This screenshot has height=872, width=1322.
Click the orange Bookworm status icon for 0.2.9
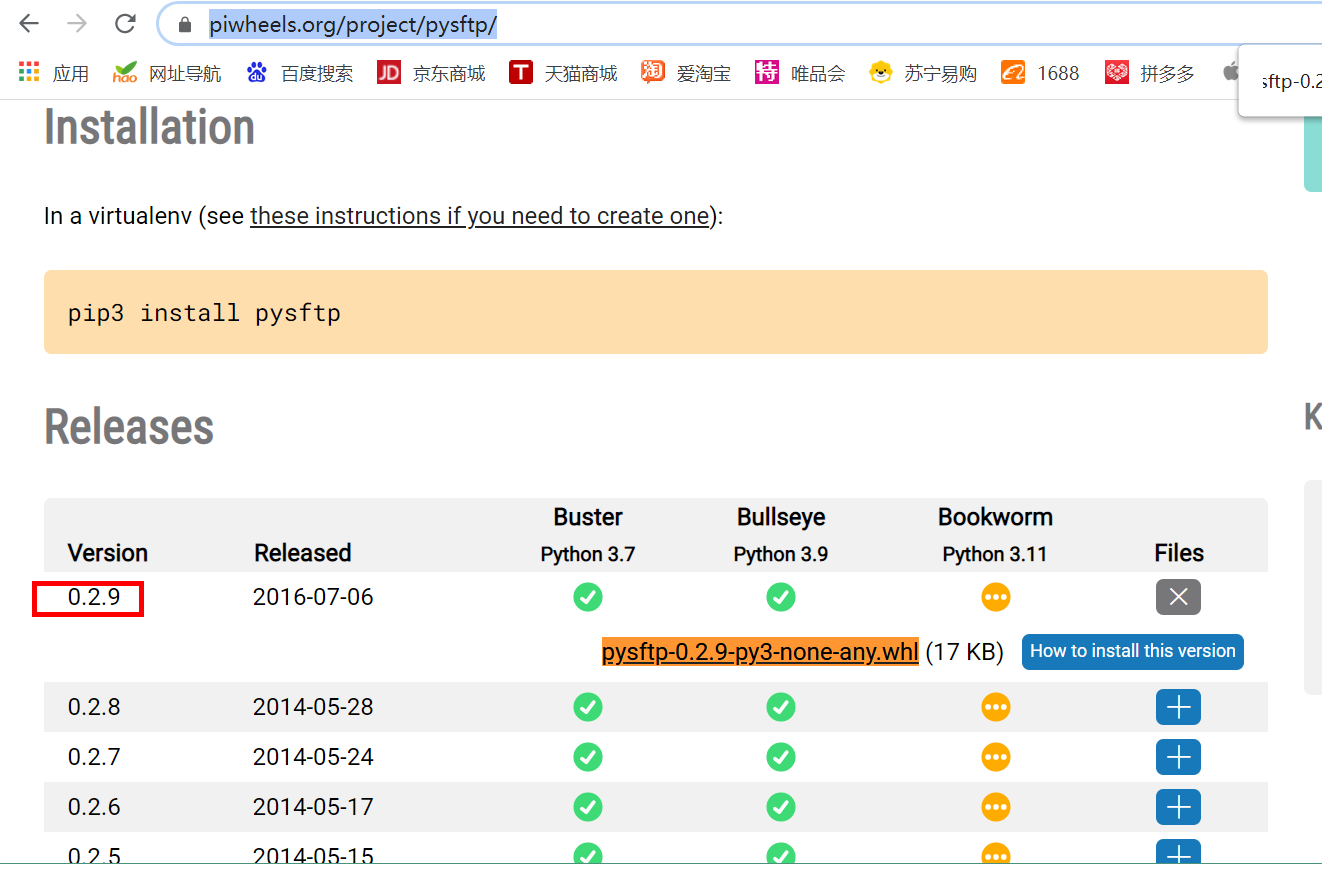click(995, 597)
